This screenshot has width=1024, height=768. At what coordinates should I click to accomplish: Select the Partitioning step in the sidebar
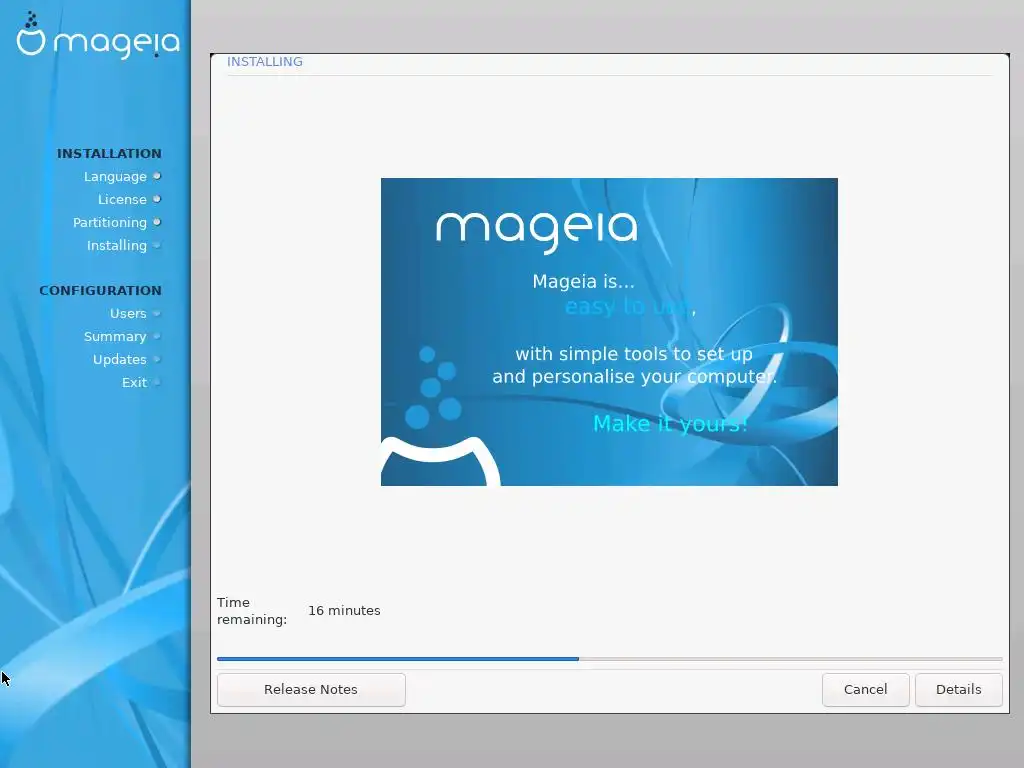pos(110,223)
